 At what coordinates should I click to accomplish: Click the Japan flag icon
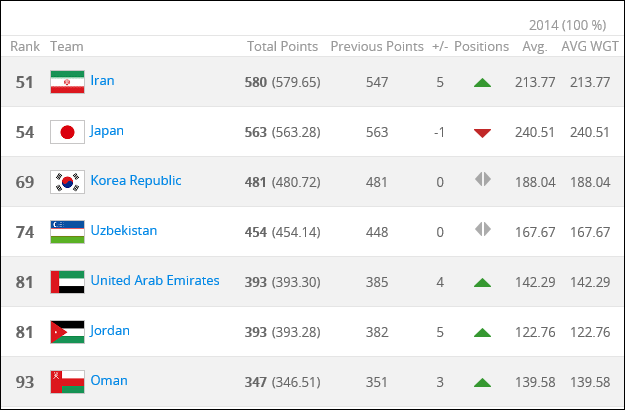pyautogui.click(x=67, y=132)
